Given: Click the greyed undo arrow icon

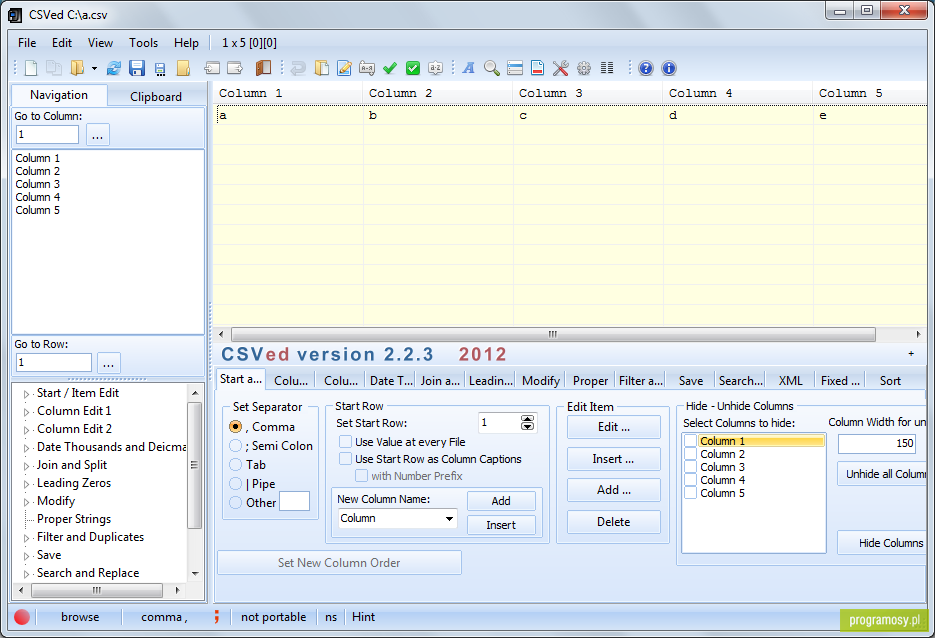Looking at the screenshot, I should pyautogui.click(x=298, y=69).
